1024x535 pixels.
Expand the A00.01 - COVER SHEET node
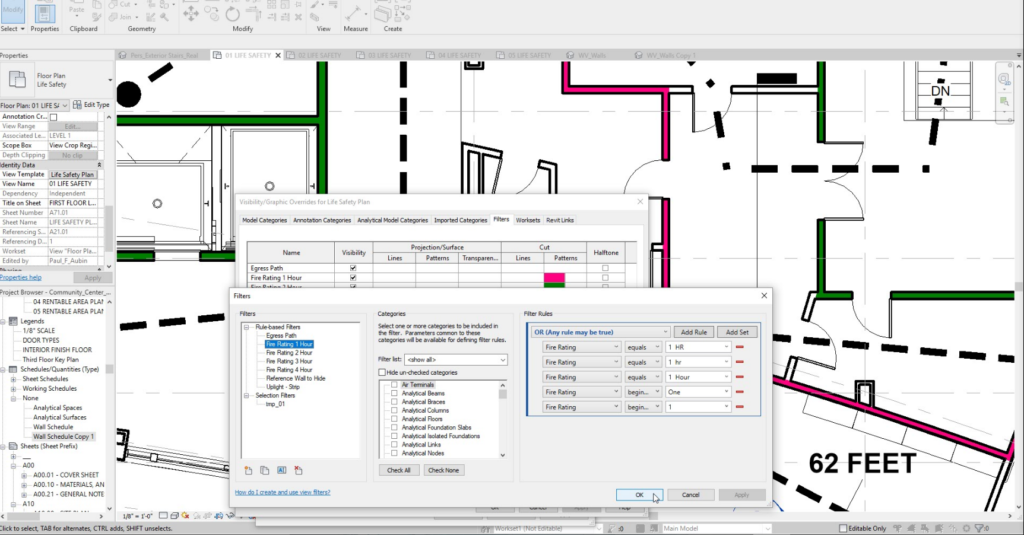click(x=24, y=476)
